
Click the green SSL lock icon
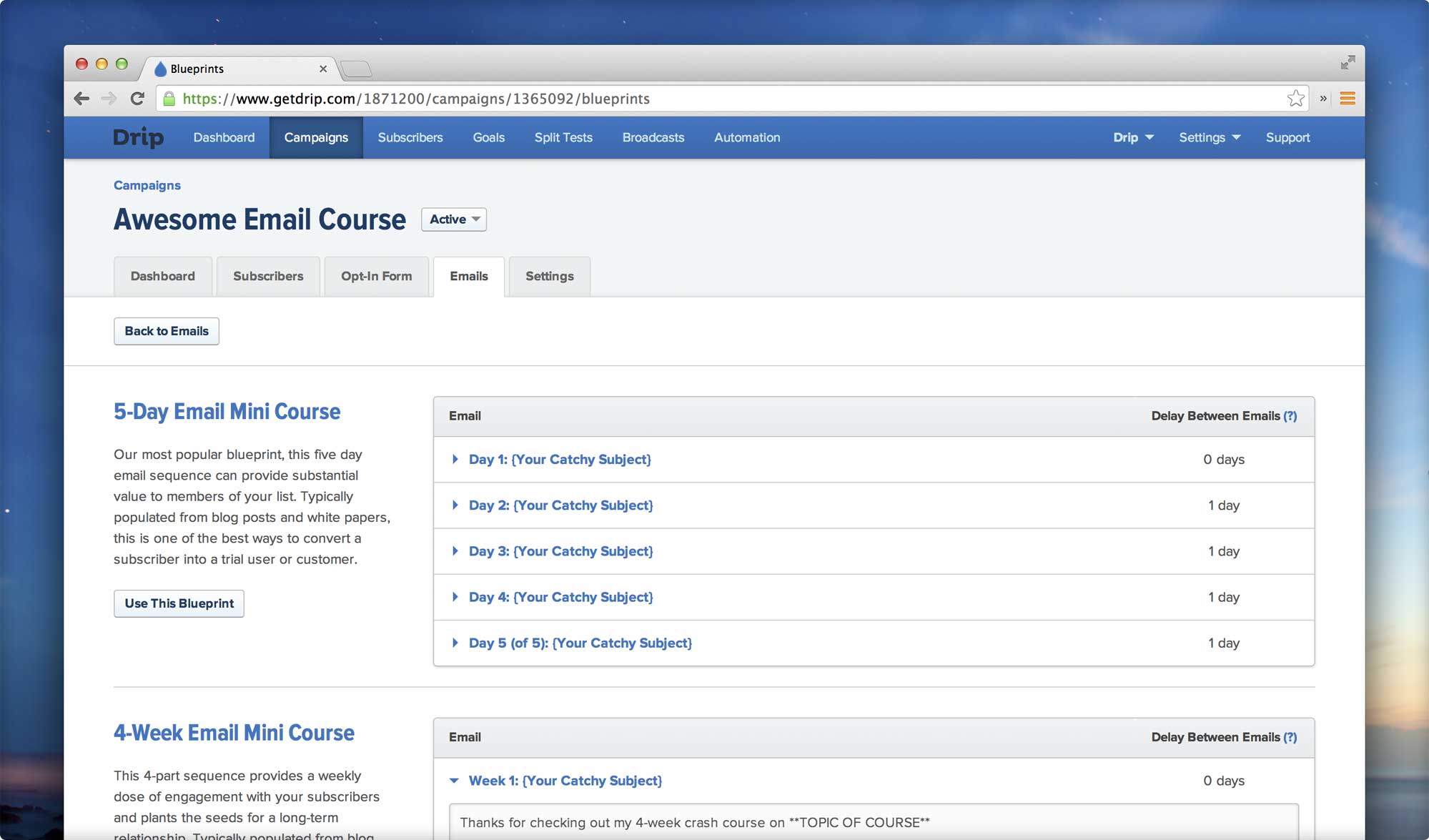[169, 99]
